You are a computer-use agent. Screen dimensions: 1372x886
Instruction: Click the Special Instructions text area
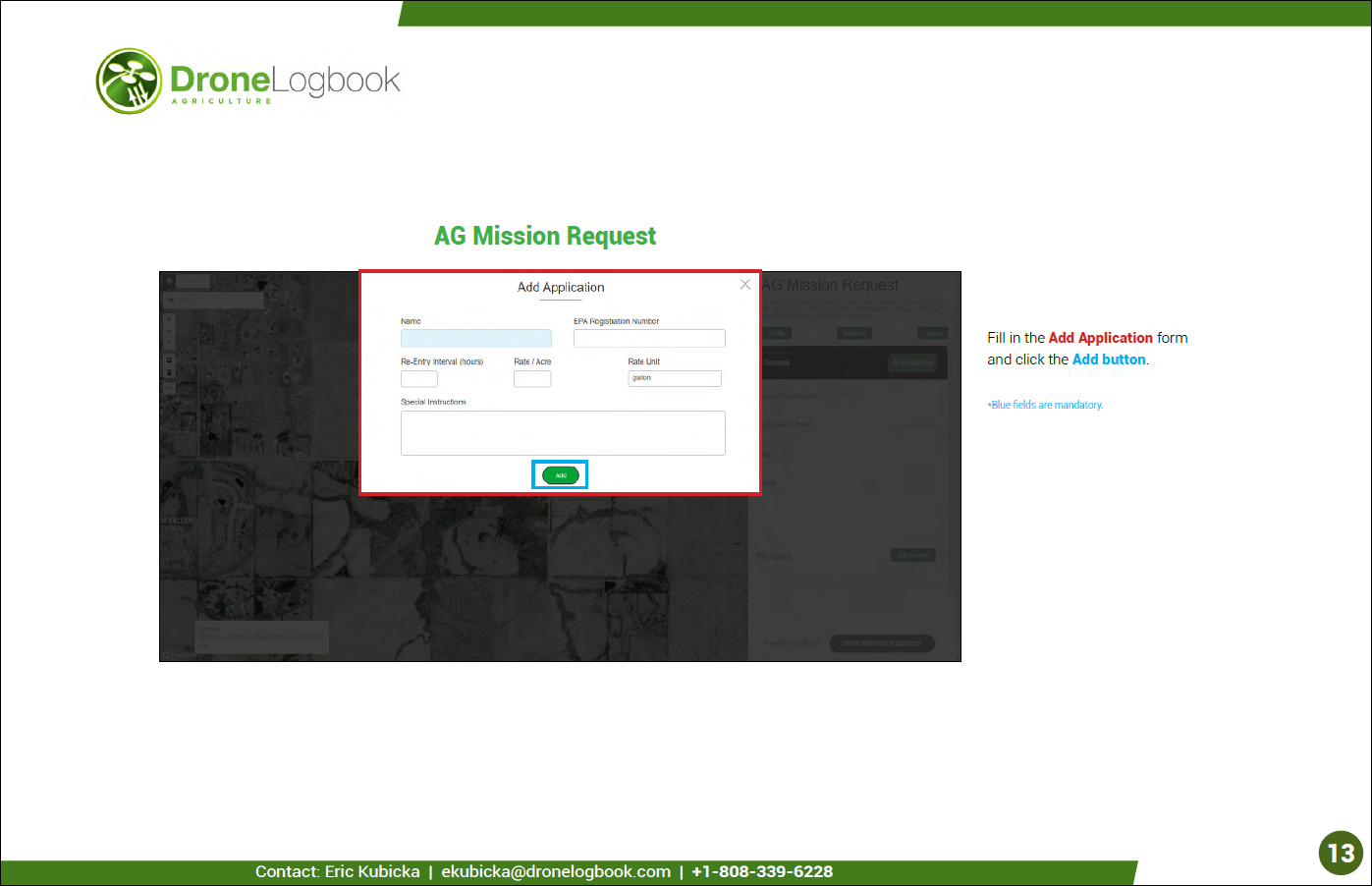coord(563,433)
